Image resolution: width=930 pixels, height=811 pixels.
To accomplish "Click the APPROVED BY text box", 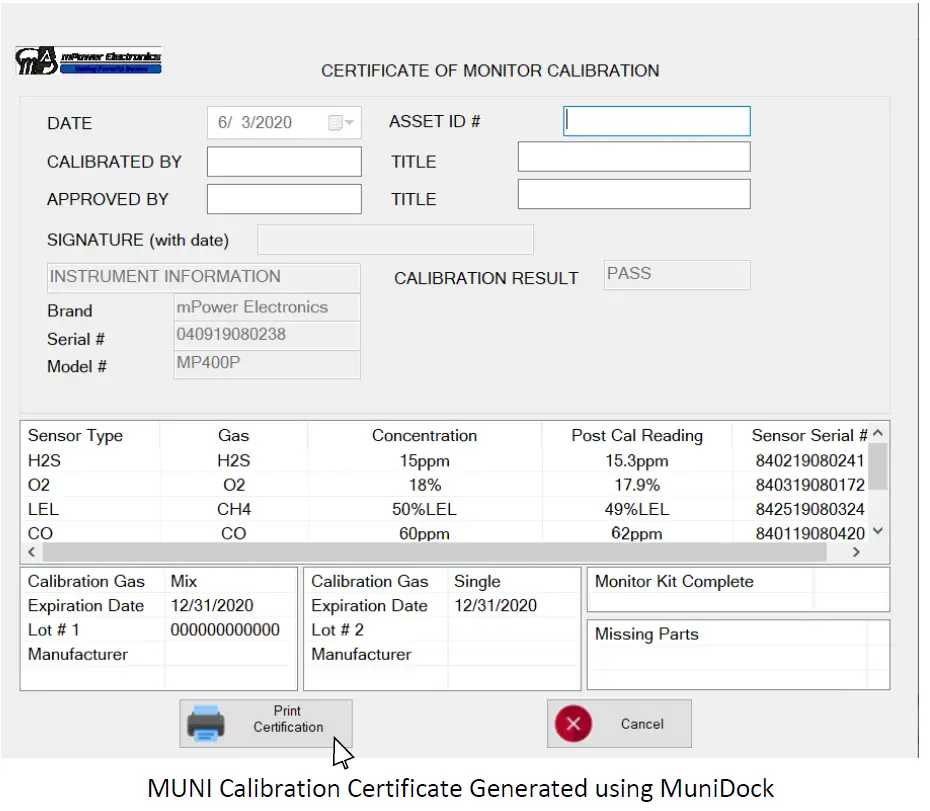I will pyautogui.click(x=283, y=198).
